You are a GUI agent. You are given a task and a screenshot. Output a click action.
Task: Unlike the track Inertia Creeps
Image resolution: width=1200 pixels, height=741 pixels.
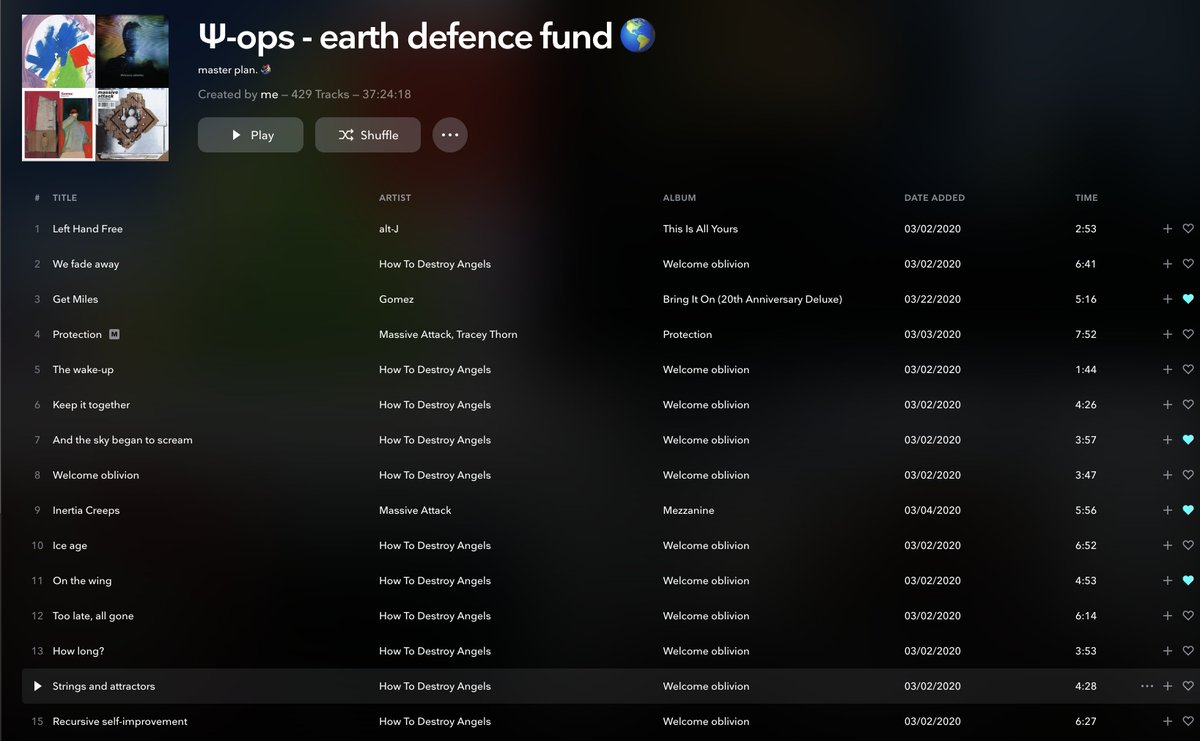coord(1188,510)
